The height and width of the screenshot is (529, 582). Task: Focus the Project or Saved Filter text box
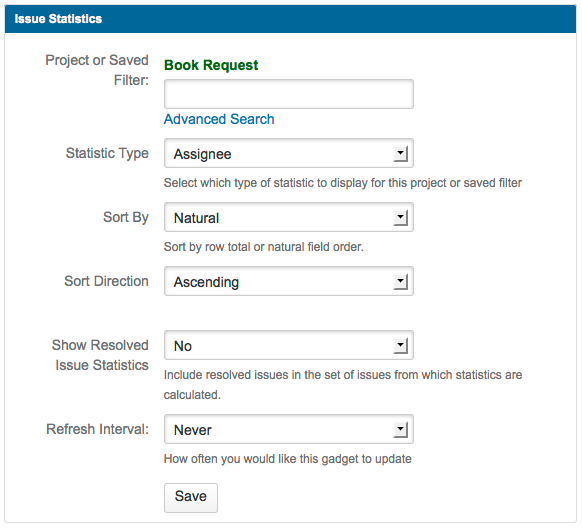pyautogui.click(x=289, y=94)
